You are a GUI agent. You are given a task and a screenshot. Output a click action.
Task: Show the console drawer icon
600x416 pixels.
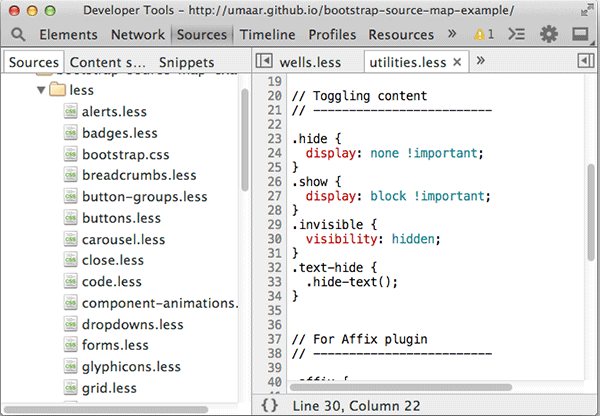516,34
